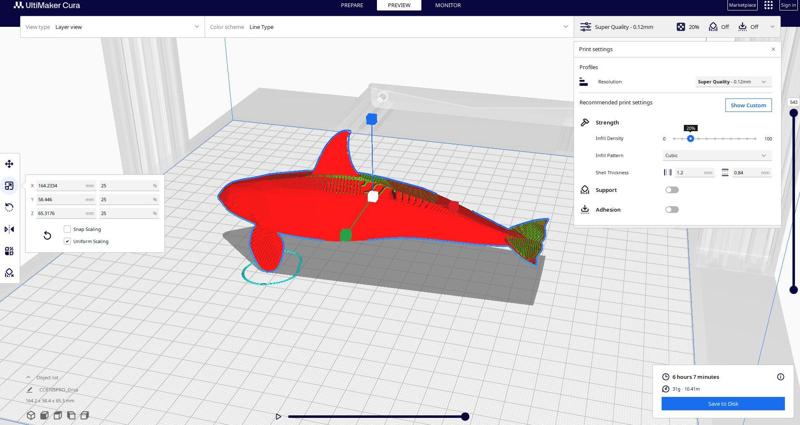Click the Z scale percentage field
Viewport: 800px width, 425px height.
pyautogui.click(x=129, y=213)
